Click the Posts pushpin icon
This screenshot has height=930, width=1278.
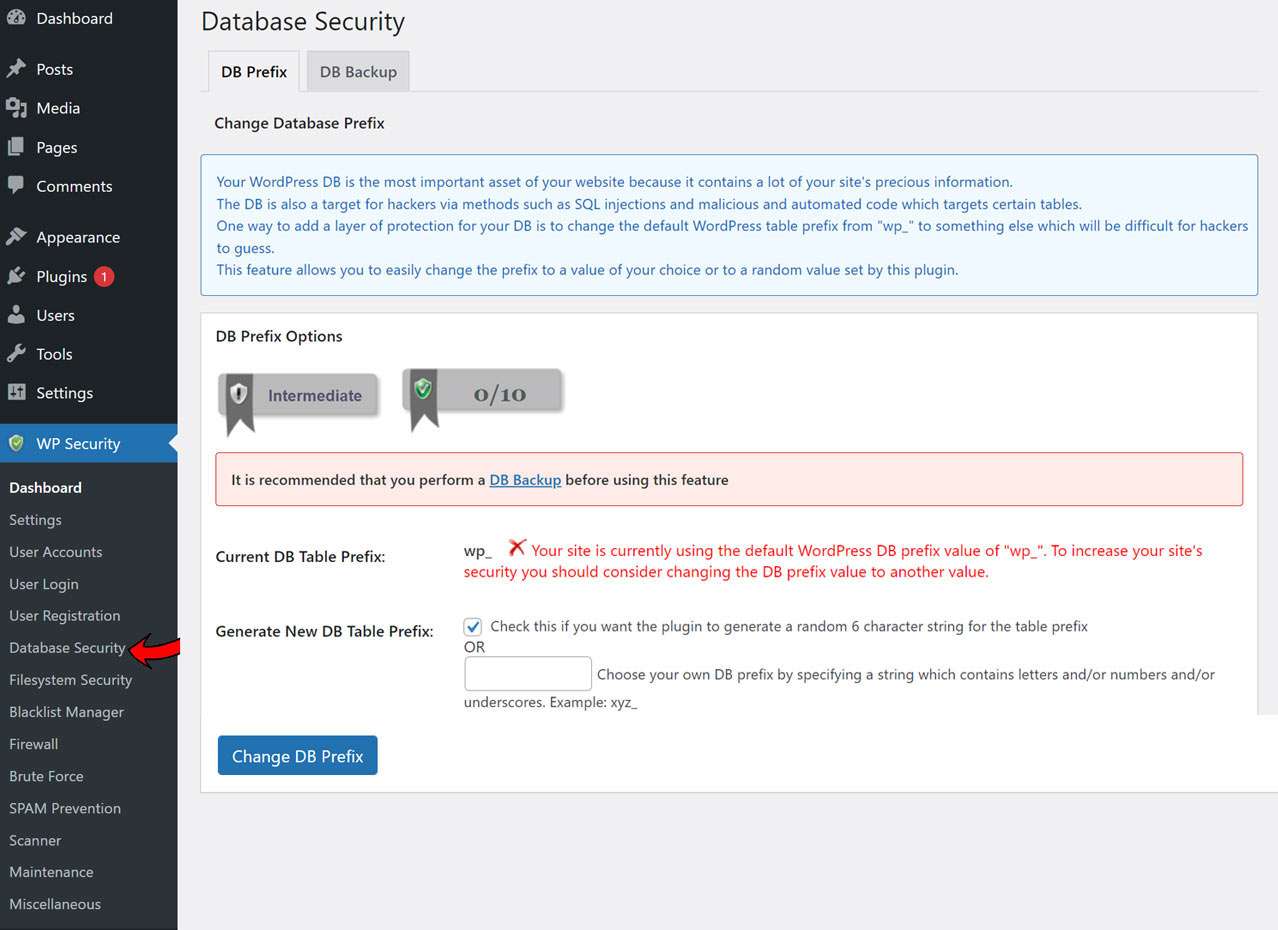coord(16,69)
